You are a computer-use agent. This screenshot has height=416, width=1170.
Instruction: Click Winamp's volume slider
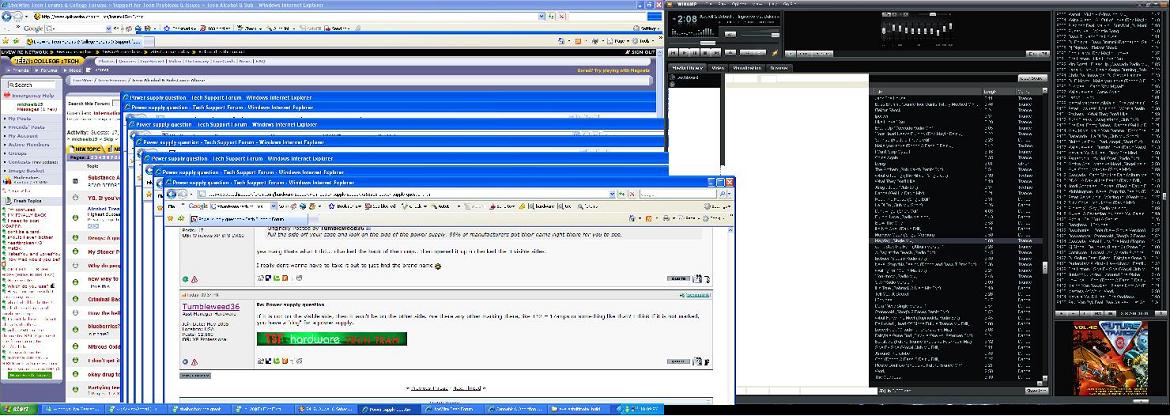(760, 35)
